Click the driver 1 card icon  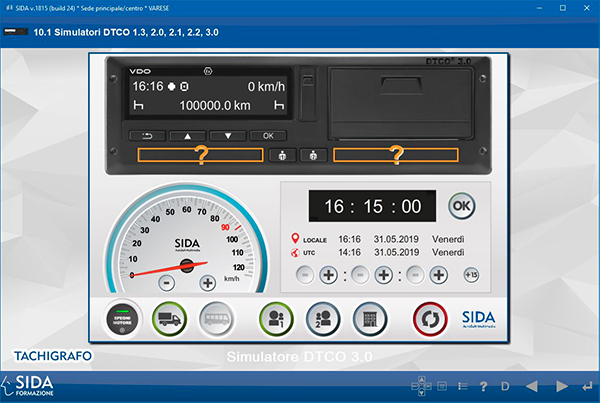[277, 318]
